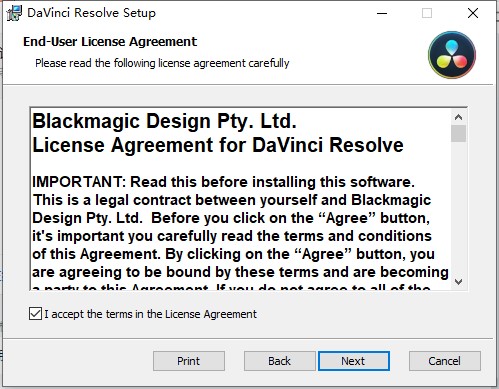499x389 pixels.
Task: Click 'Please read the following license' text
Action: pos(162,63)
